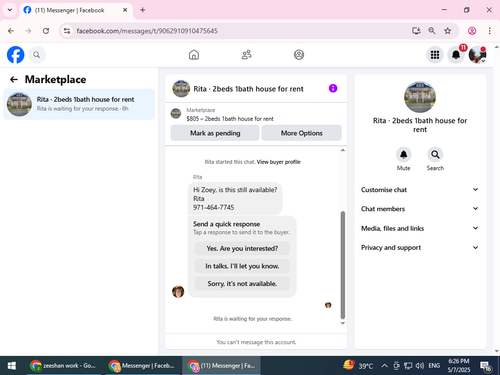Open the 'Messenger | Faceb...' taskbar window

[142, 366]
